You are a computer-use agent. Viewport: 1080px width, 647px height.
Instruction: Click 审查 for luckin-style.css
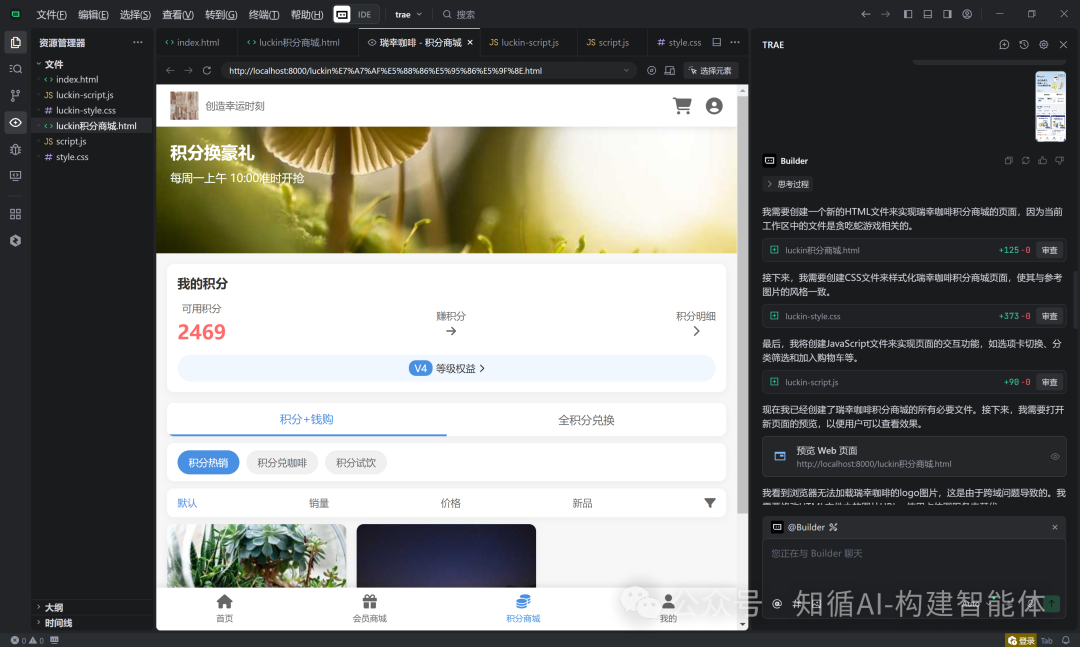(x=1050, y=316)
